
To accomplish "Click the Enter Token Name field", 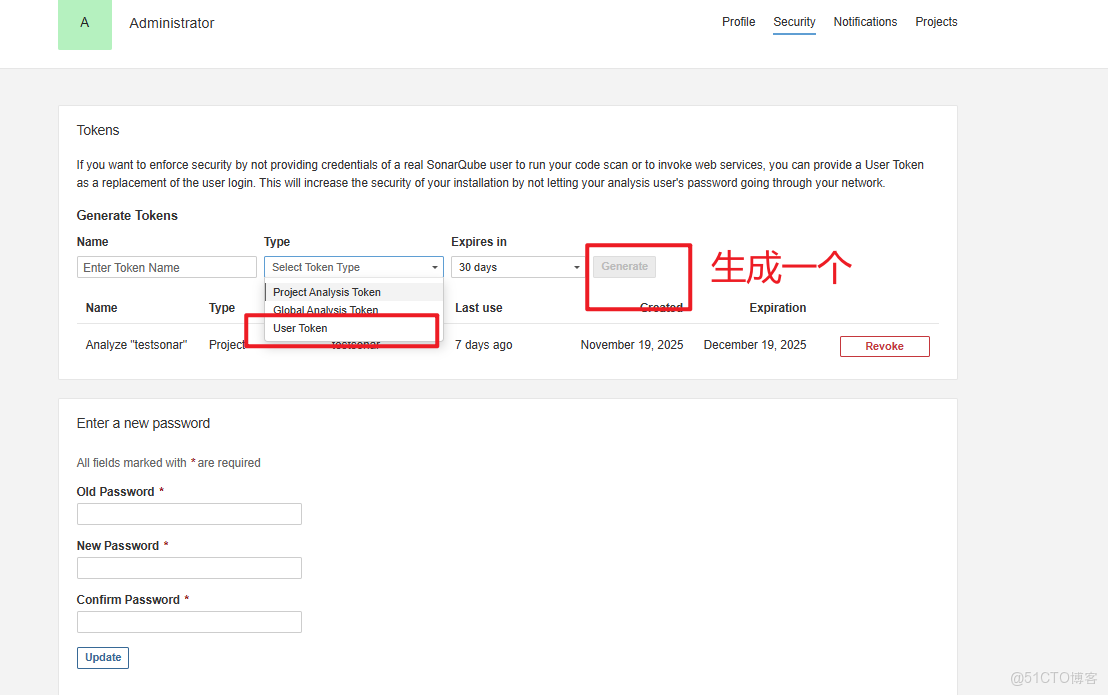I will (166, 267).
